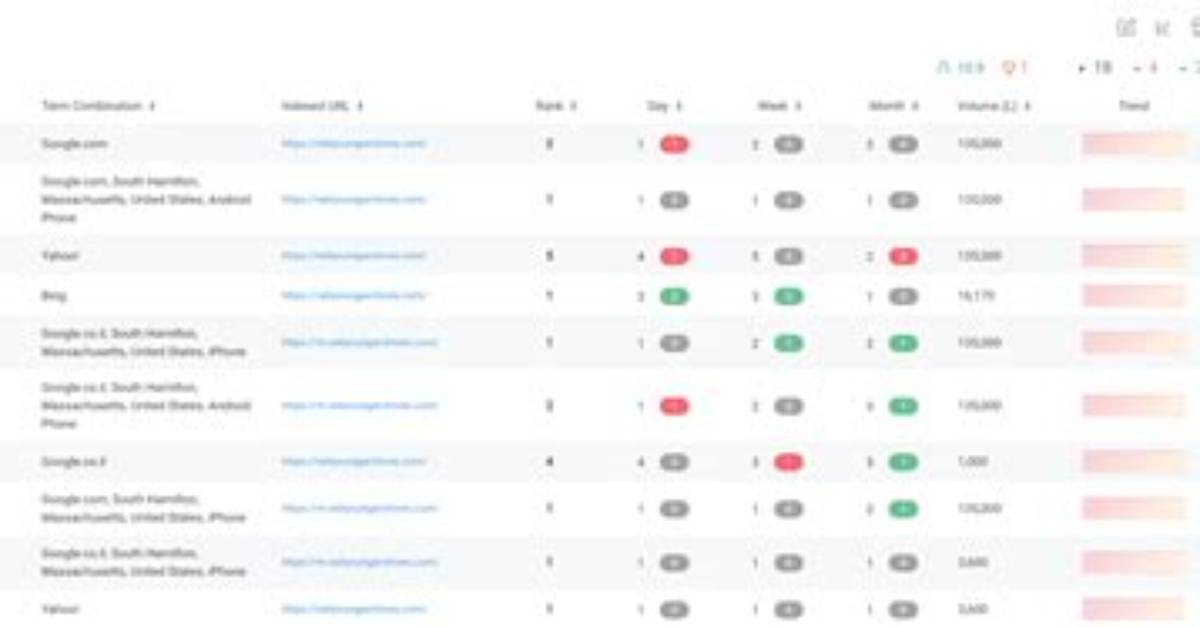Screen dimensions: 1200x627
Task: Click the volume value in the Bing row
Action: (976, 296)
